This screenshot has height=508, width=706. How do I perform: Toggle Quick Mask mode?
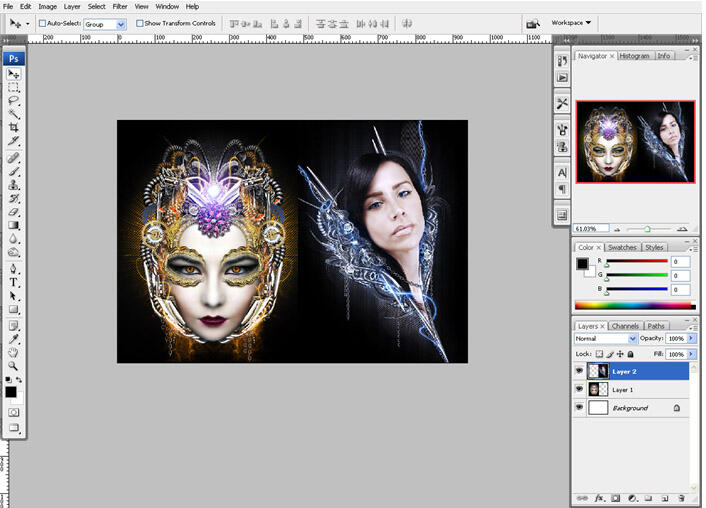[x=14, y=413]
